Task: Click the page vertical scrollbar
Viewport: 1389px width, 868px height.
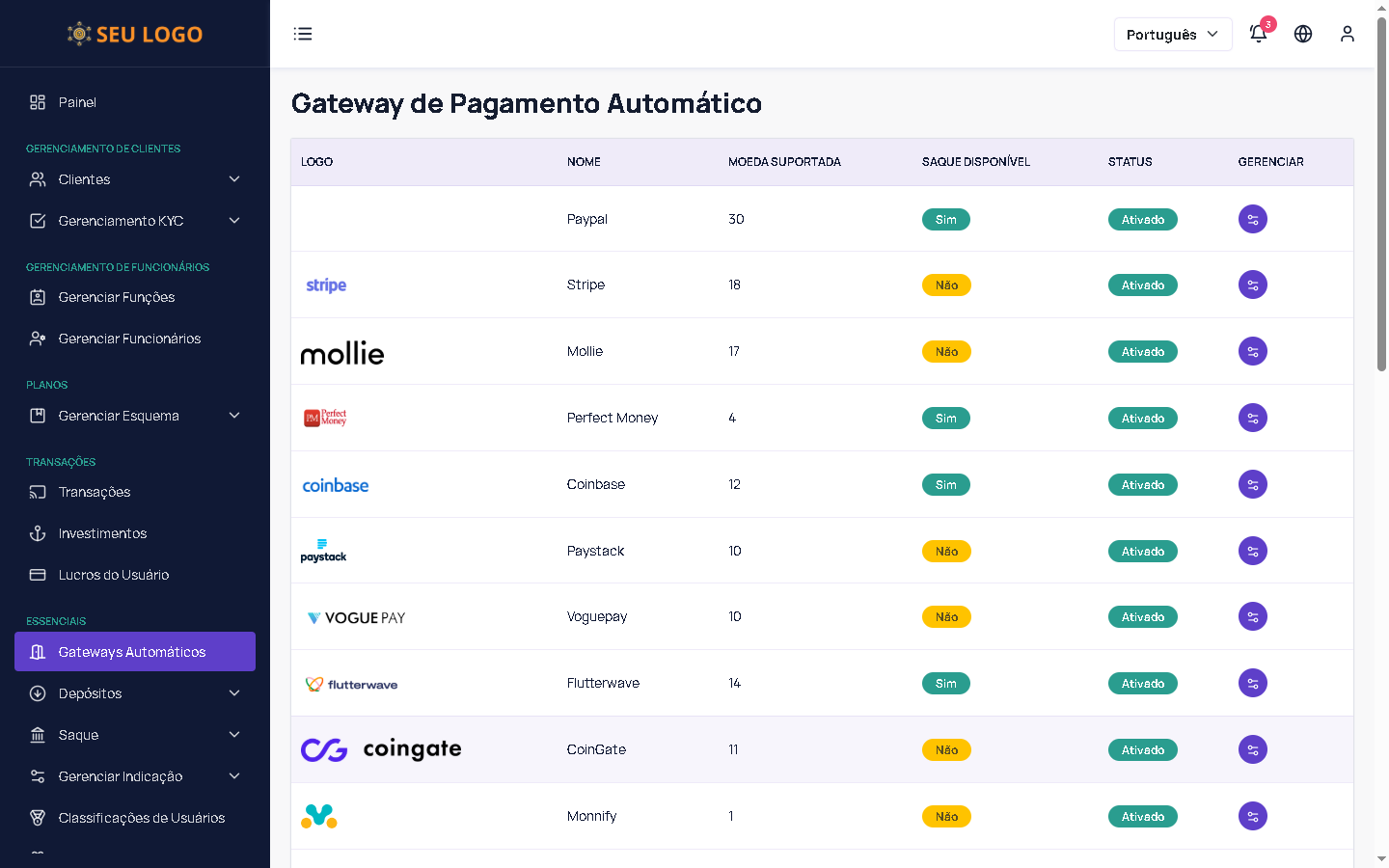Action: [x=1381, y=193]
